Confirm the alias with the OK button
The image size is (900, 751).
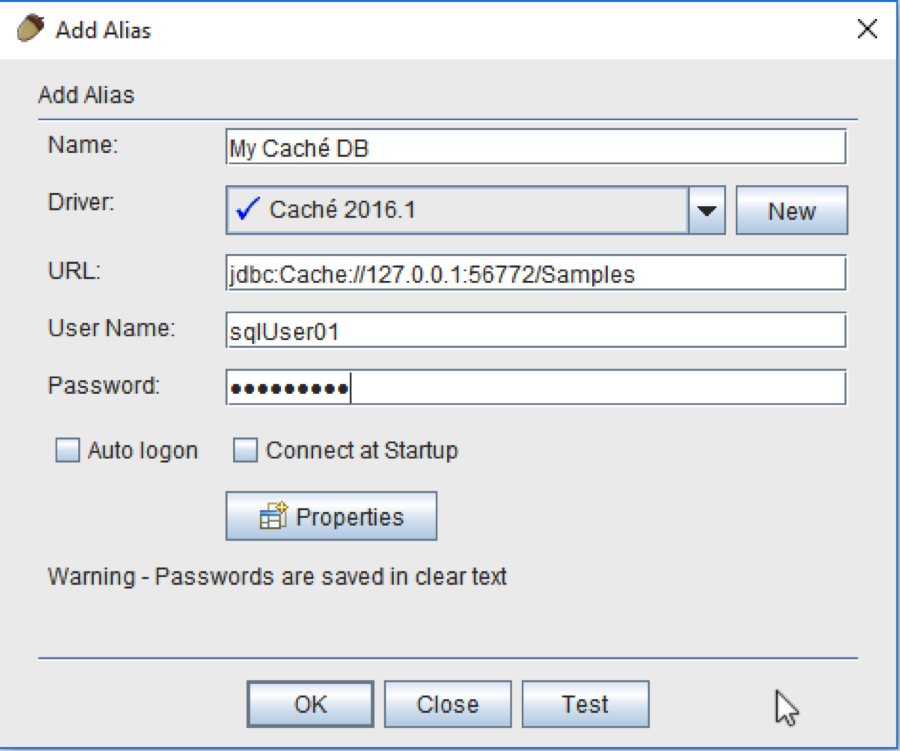[310, 705]
